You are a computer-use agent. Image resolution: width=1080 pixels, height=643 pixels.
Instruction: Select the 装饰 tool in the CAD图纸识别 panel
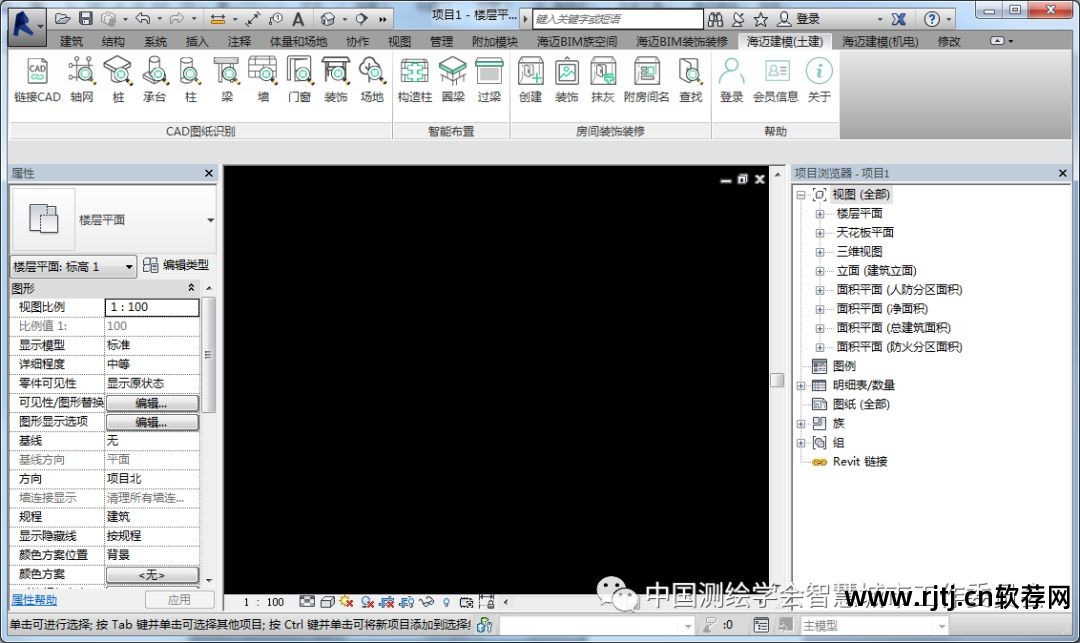[335, 80]
